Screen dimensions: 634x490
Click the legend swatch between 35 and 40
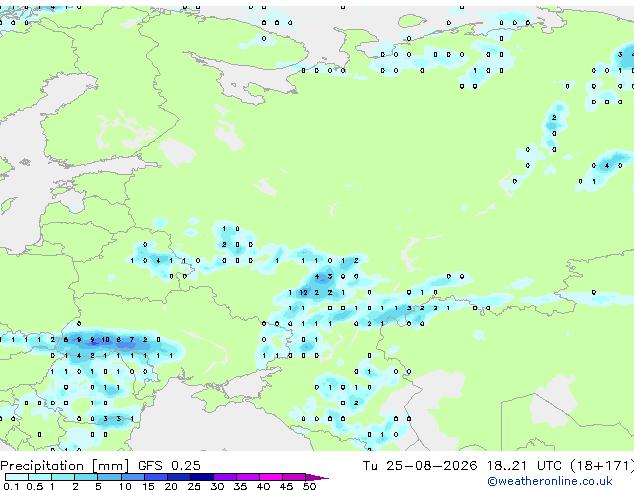click(x=248, y=477)
